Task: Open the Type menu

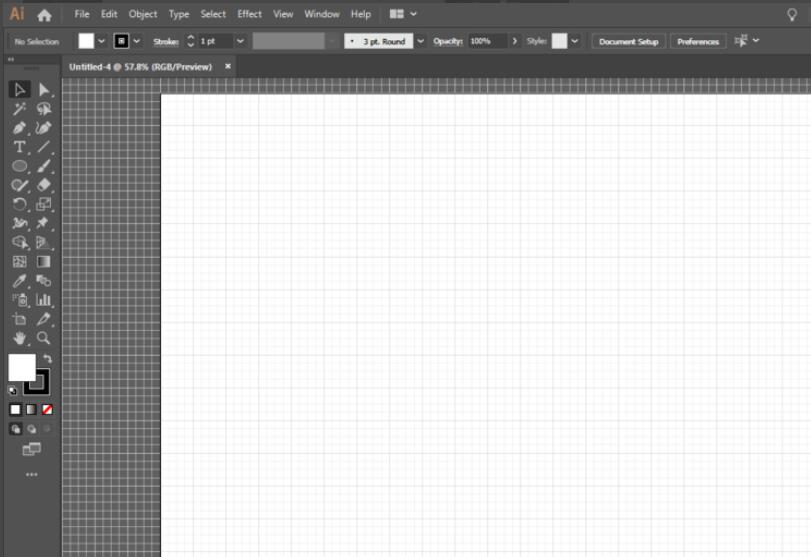Action: click(179, 14)
